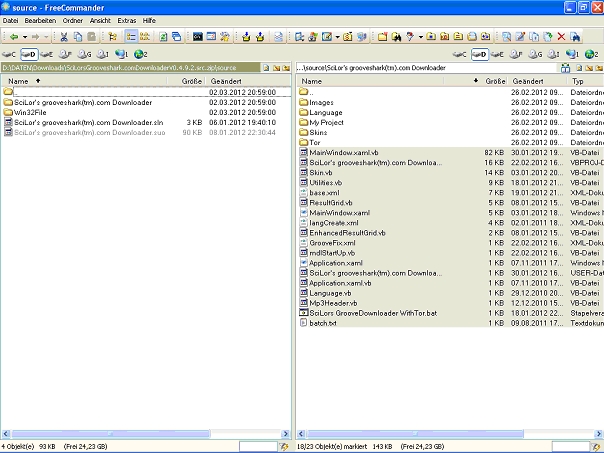The width and height of the screenshot is (604, 453).
Task: Open the Ansicht menu
Action: pyautogui.click(x=100, y=21)
